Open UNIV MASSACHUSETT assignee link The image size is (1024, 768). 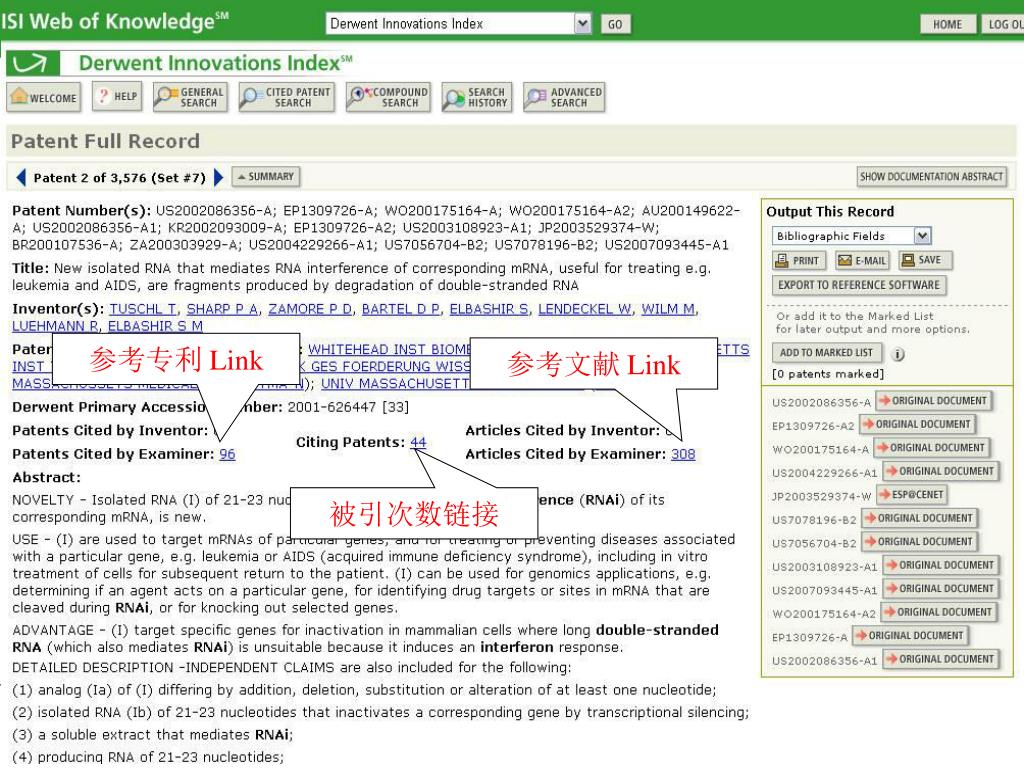point(395,383)
